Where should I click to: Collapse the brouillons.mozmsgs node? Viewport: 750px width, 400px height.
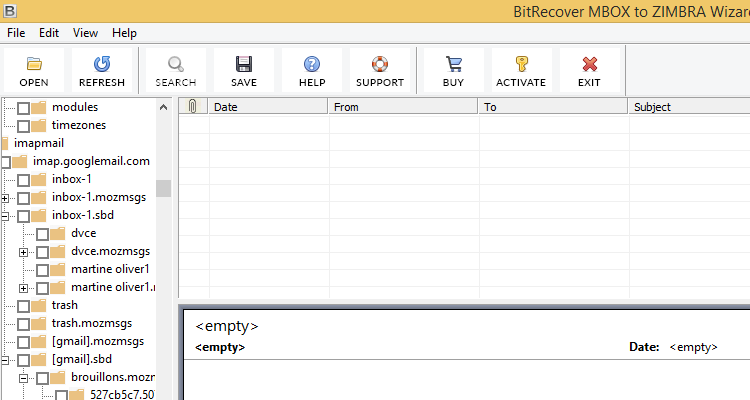(23, 378)
